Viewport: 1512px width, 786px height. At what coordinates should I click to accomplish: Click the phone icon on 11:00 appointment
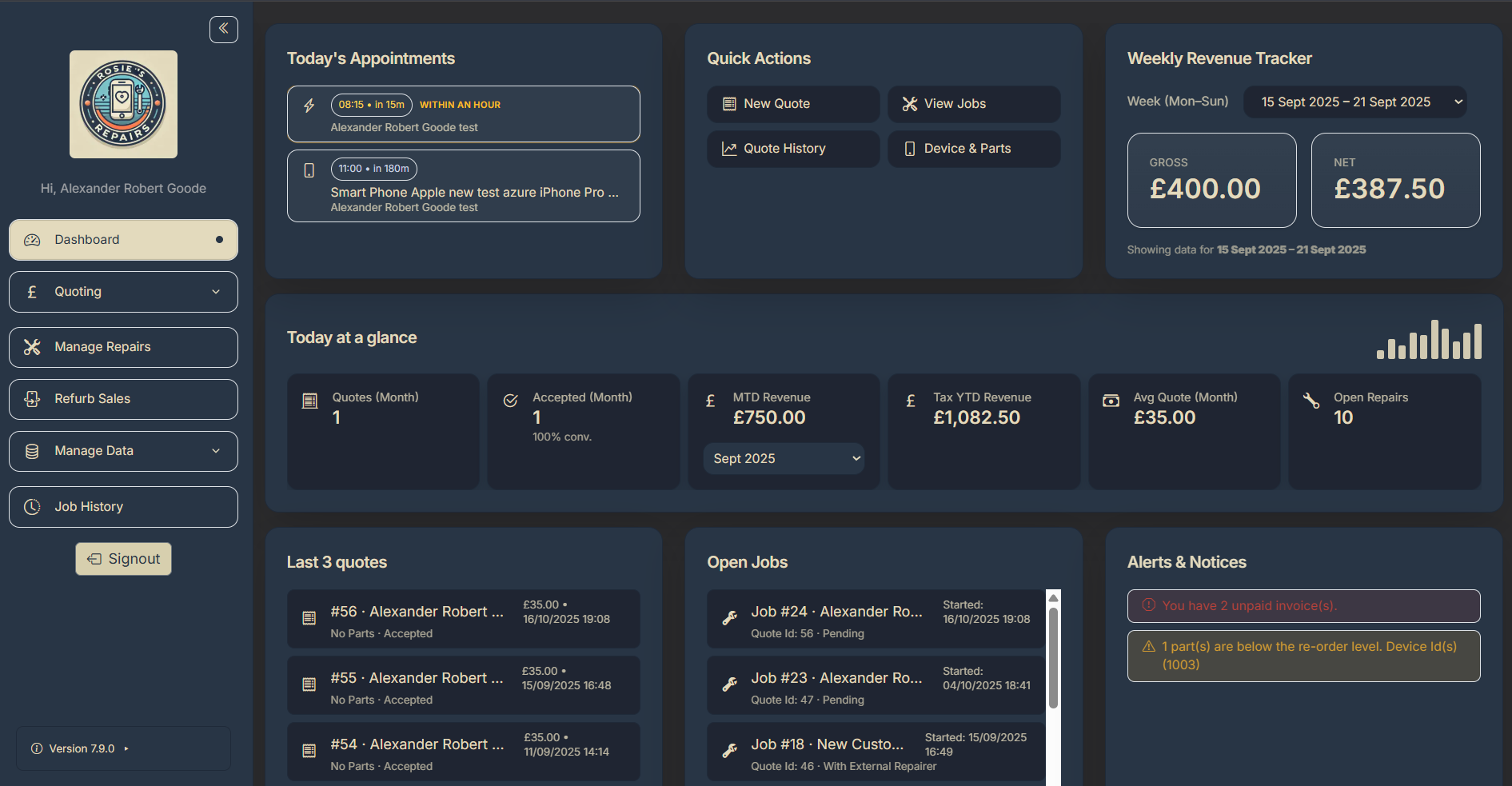pyautogui.click(x=309, y=170)
